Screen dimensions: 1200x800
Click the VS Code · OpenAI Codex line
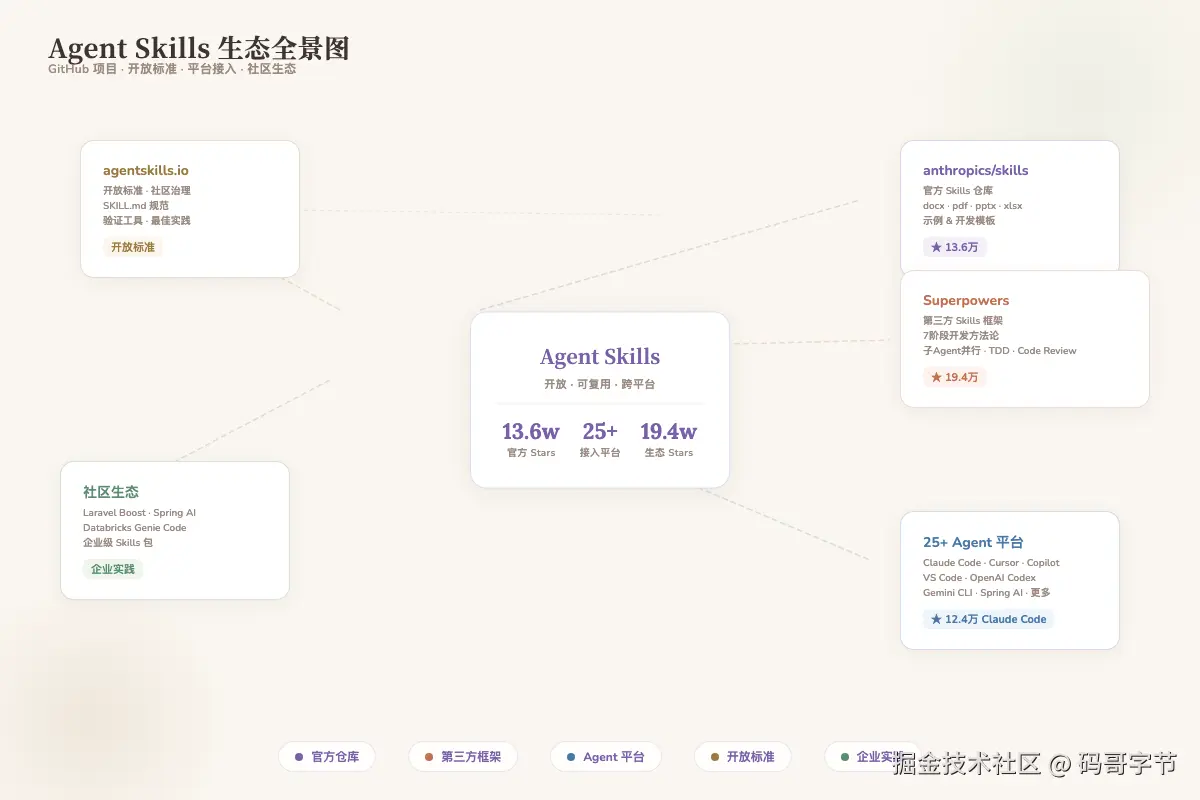[x=980, y=578]
